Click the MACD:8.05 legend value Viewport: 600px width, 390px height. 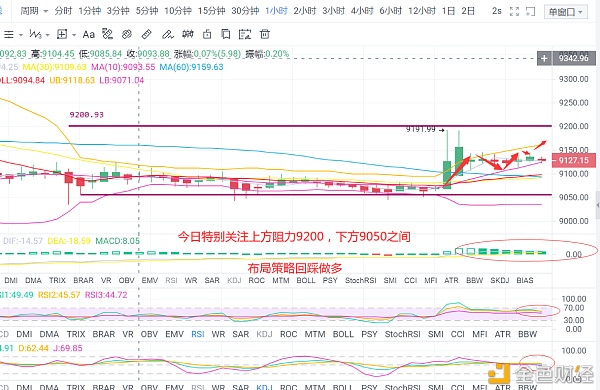[117, 241]
